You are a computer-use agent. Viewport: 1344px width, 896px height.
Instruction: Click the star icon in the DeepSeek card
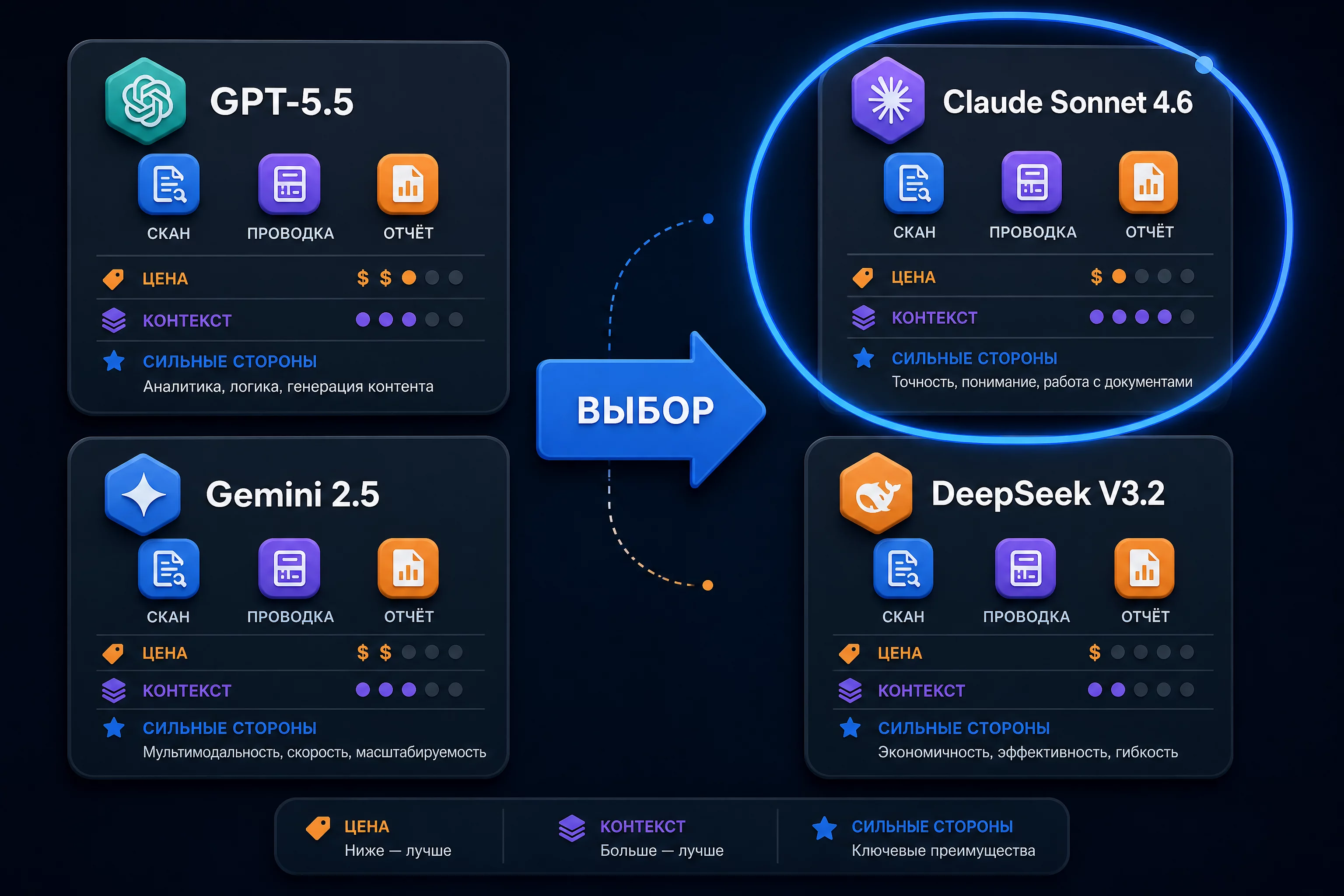pyautogui.click(x=850, y=728)
